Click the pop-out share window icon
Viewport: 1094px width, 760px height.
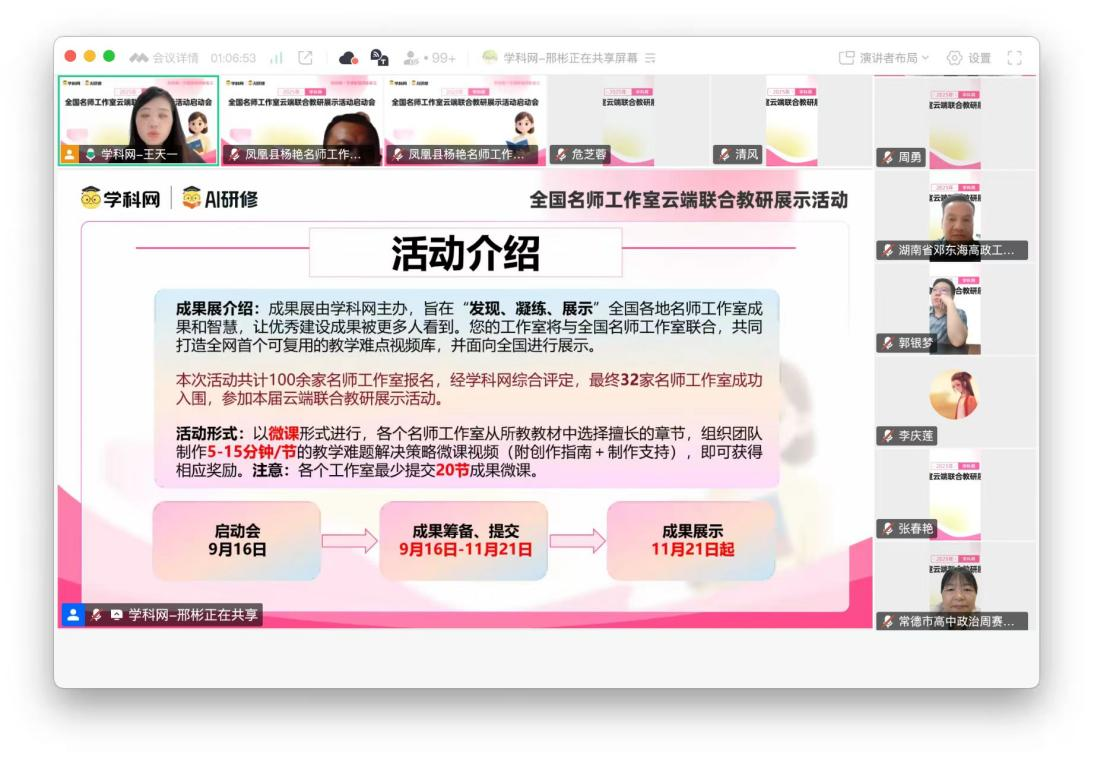click(306, 58)
